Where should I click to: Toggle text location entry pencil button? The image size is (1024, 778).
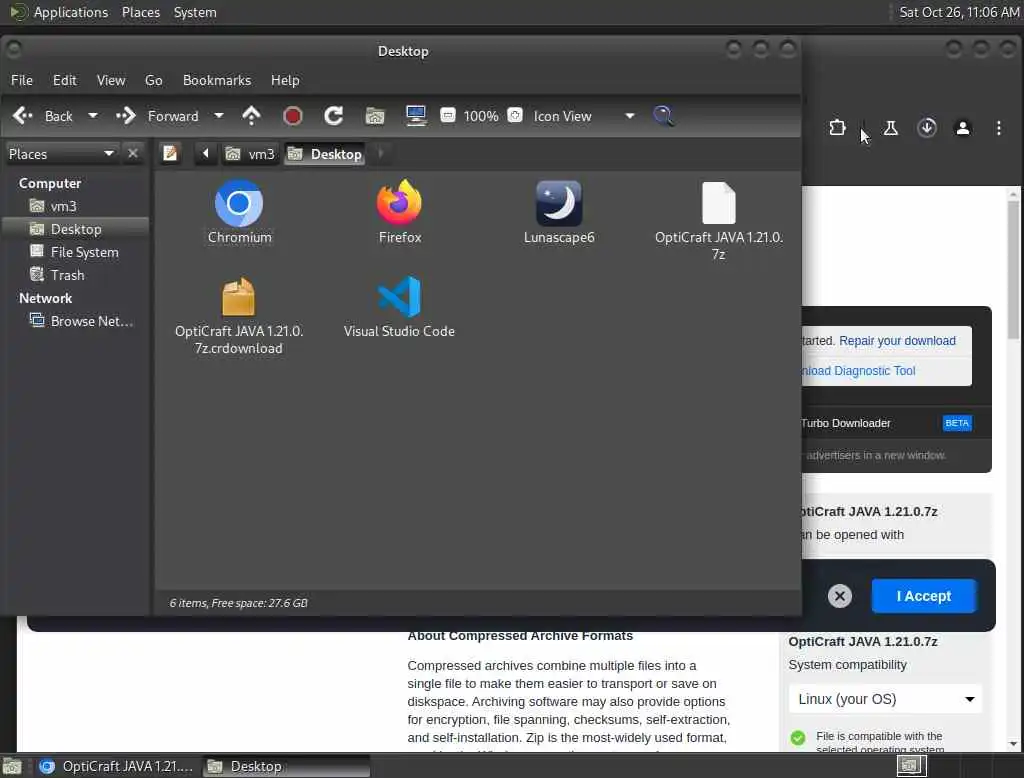coord(170,154)
